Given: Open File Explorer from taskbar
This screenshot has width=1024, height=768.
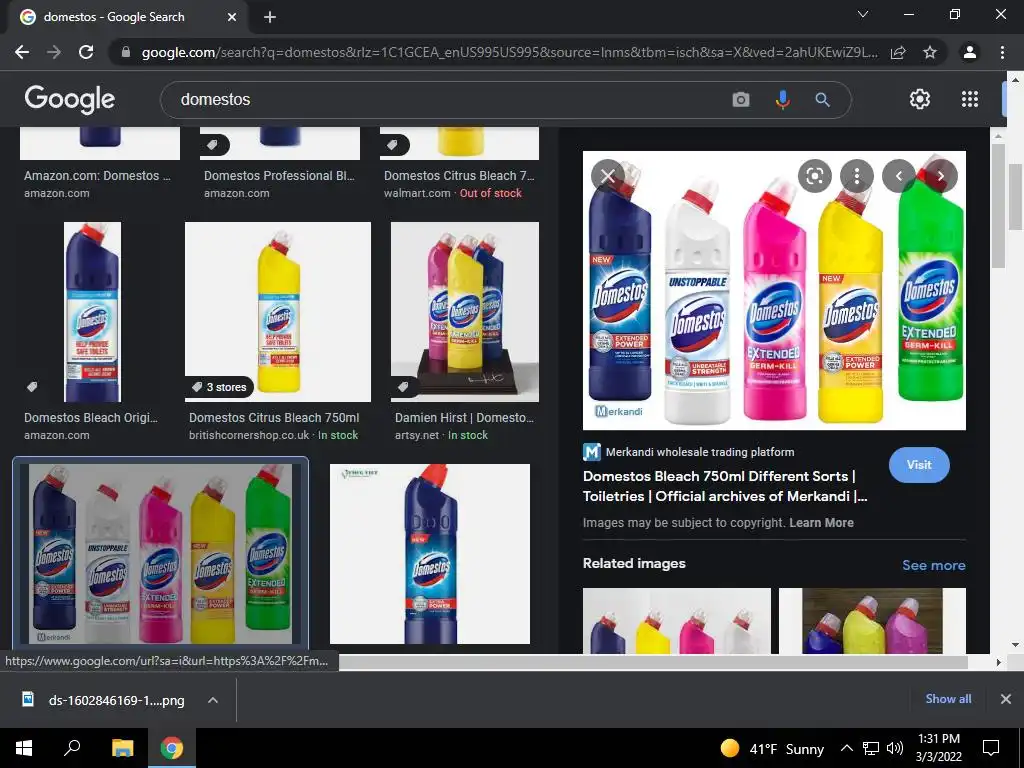Looking at the screenshot, I should pyautogui.click(x=122, y=748).
